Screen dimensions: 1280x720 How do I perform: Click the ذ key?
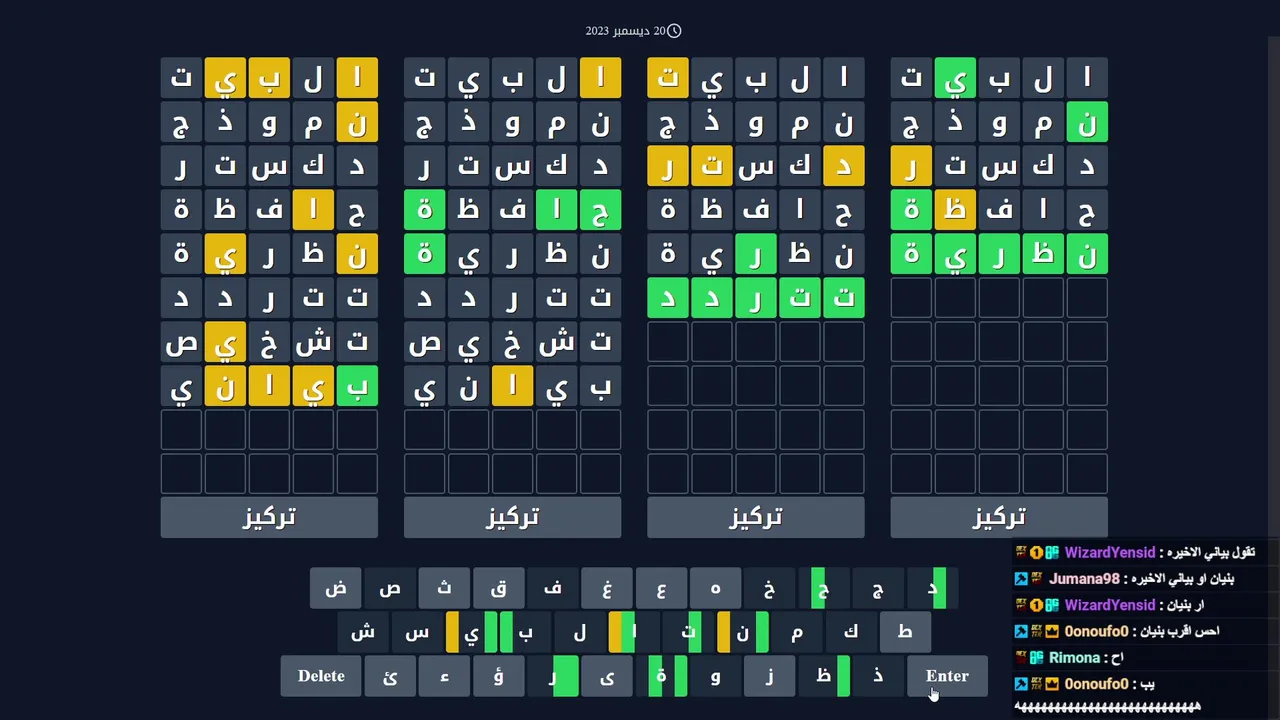tap(876, 676)
